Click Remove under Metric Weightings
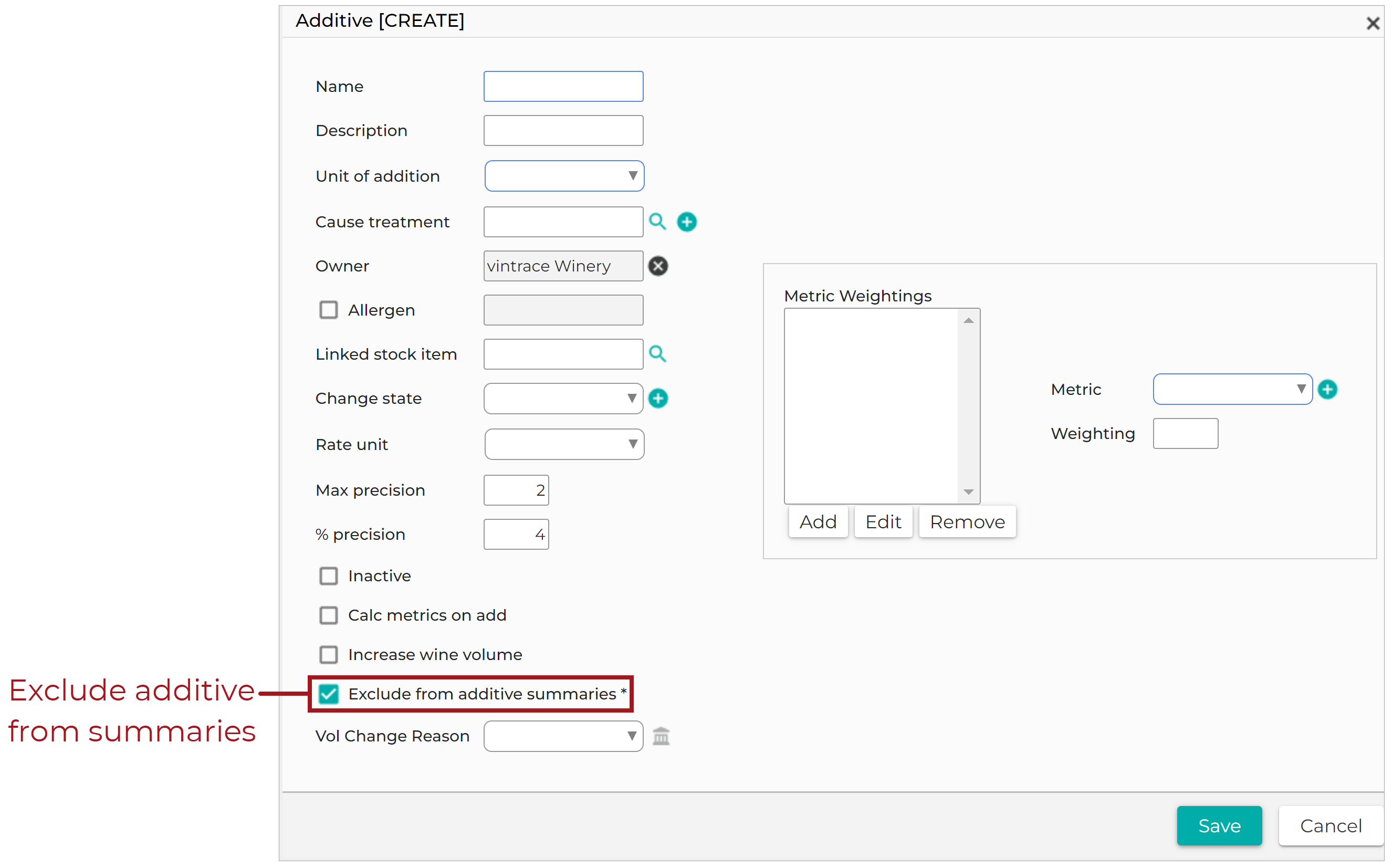The width and height of the screenshot is (1393, 868). click(967, 522)
